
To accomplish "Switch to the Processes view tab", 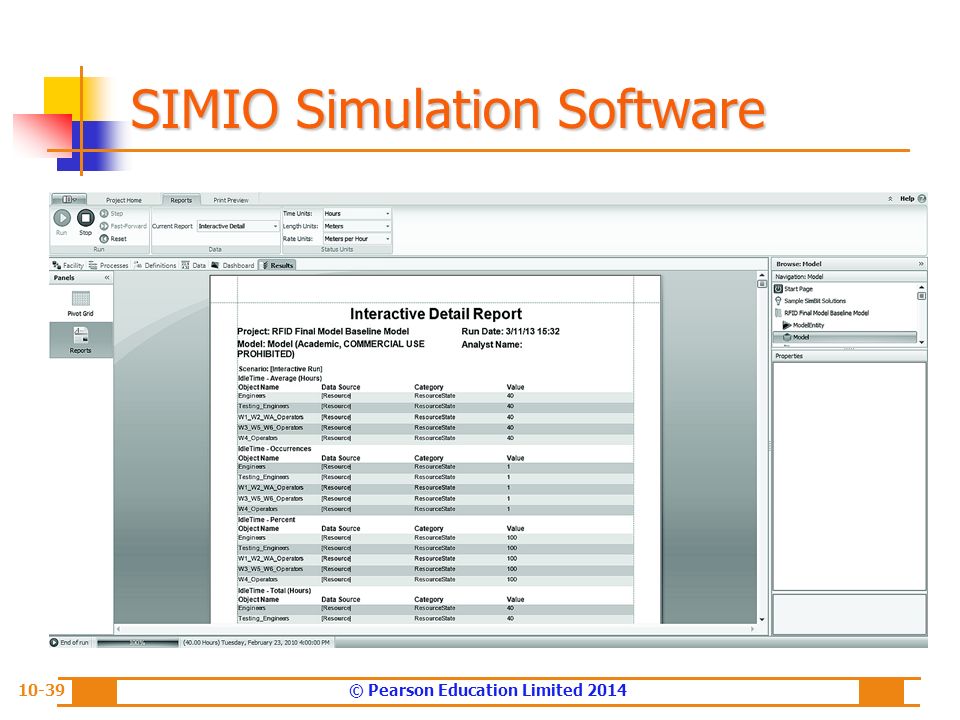I will pyautogui.click(x=109, y=265).
